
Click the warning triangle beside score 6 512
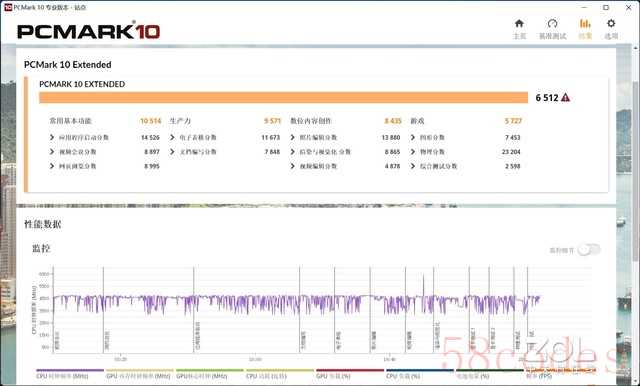tap(565, 98)
